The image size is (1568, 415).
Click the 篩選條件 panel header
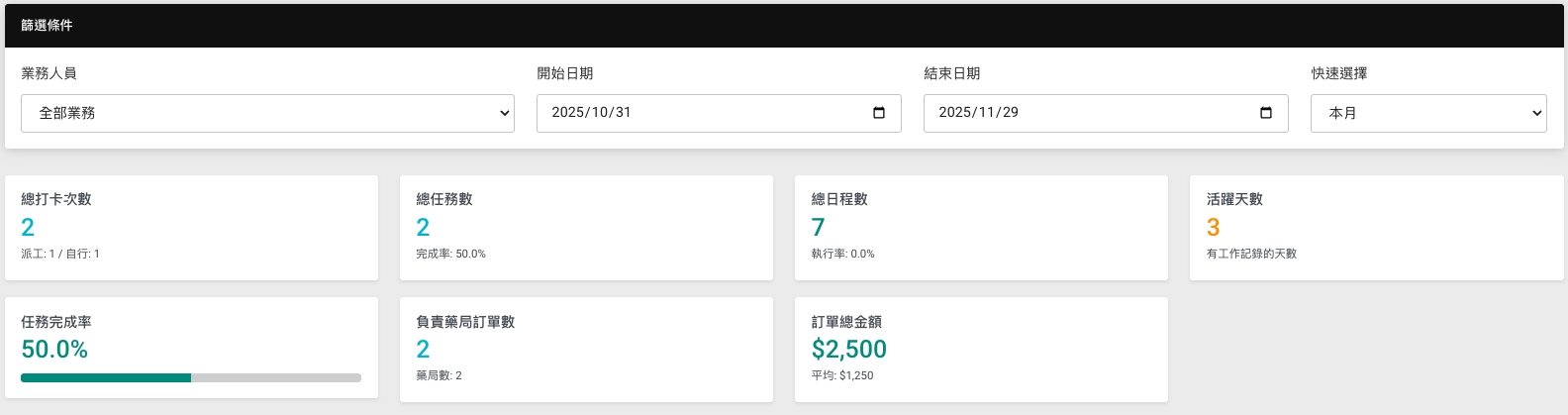tap(47, 25)
